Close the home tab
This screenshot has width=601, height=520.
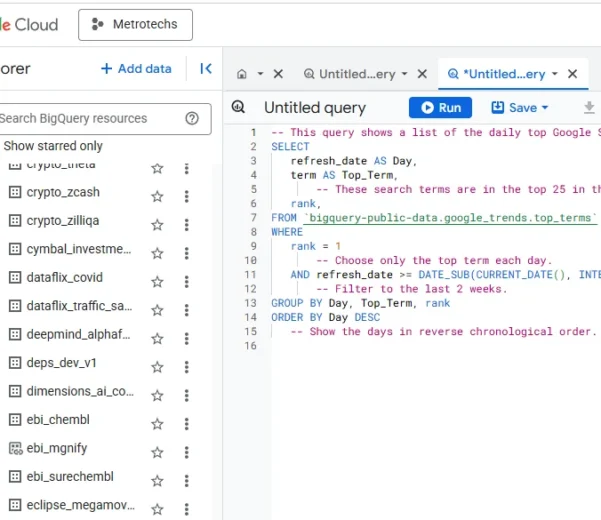coord(278,74)
